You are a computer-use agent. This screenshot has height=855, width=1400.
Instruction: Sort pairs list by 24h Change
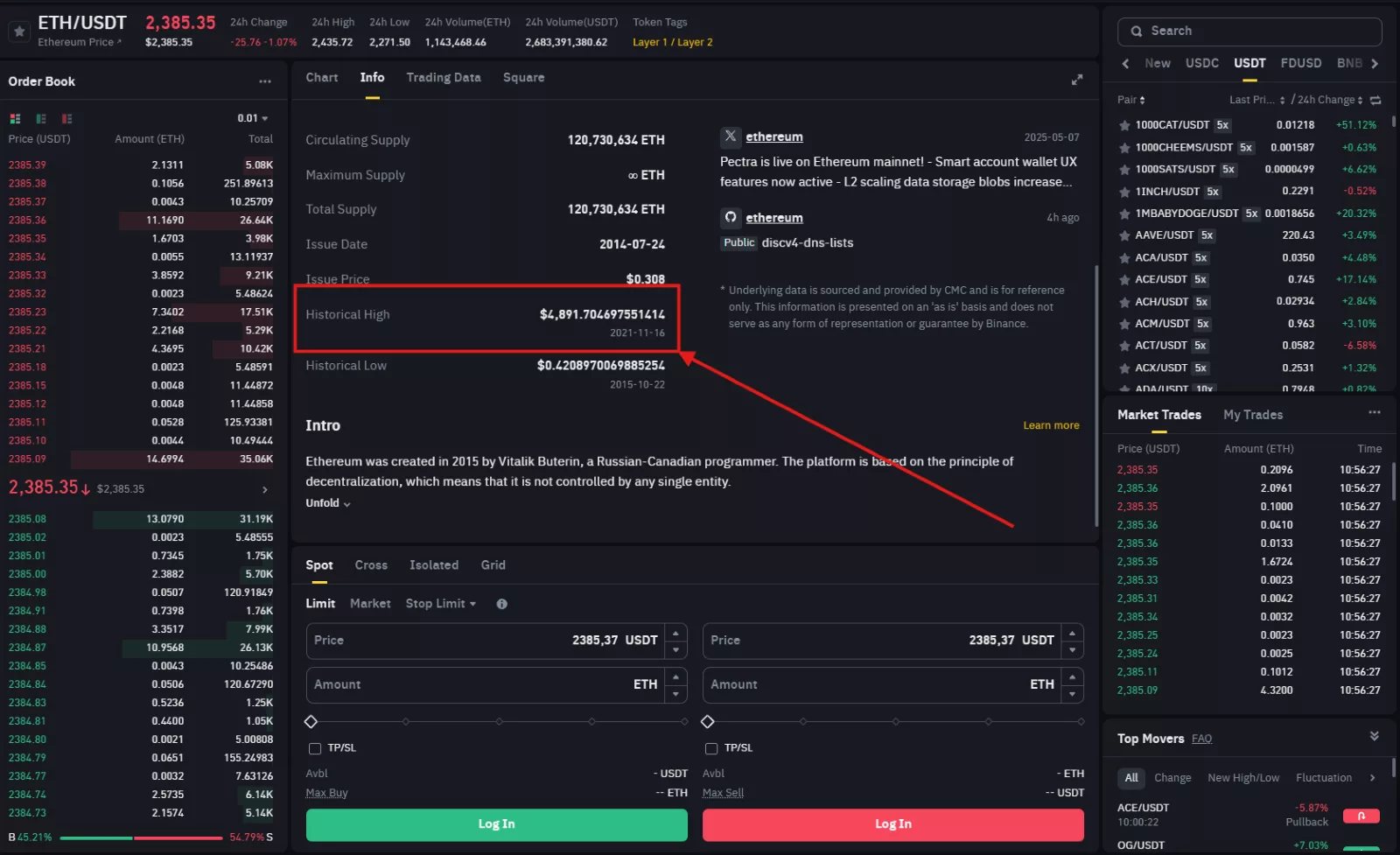click(1331, 100)
